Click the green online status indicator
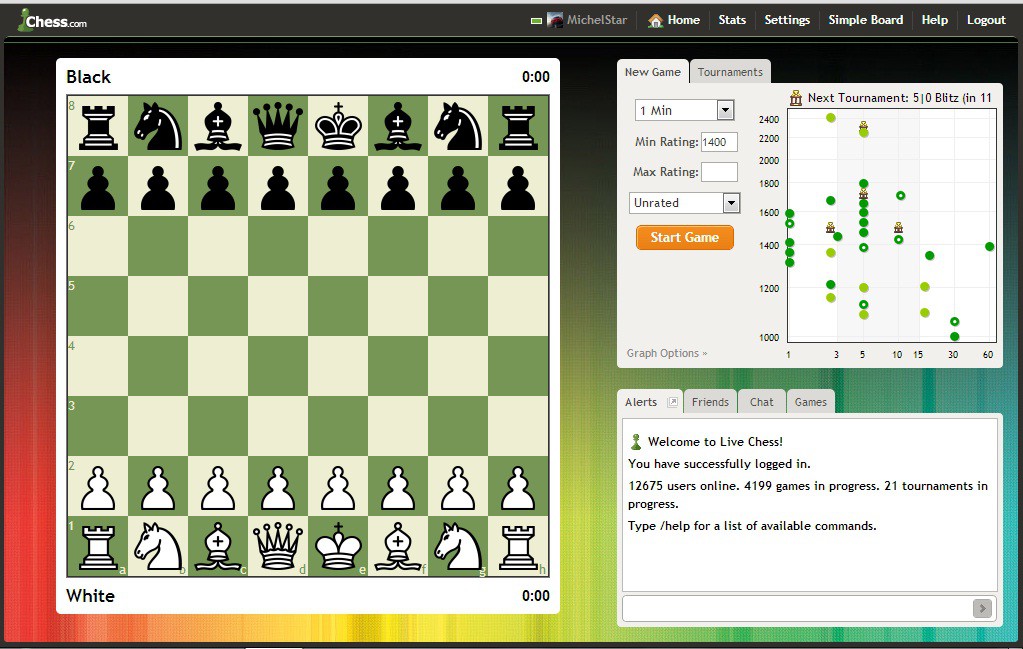Image resolution: width=1023 pixels, height=649 pixels. (536, 21)
